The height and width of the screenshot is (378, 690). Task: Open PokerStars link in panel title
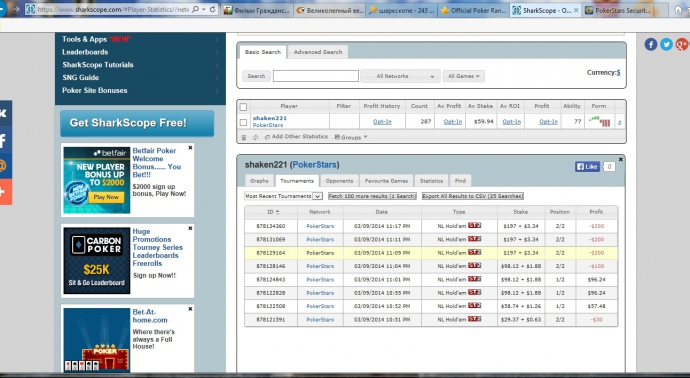coord(314,165)
